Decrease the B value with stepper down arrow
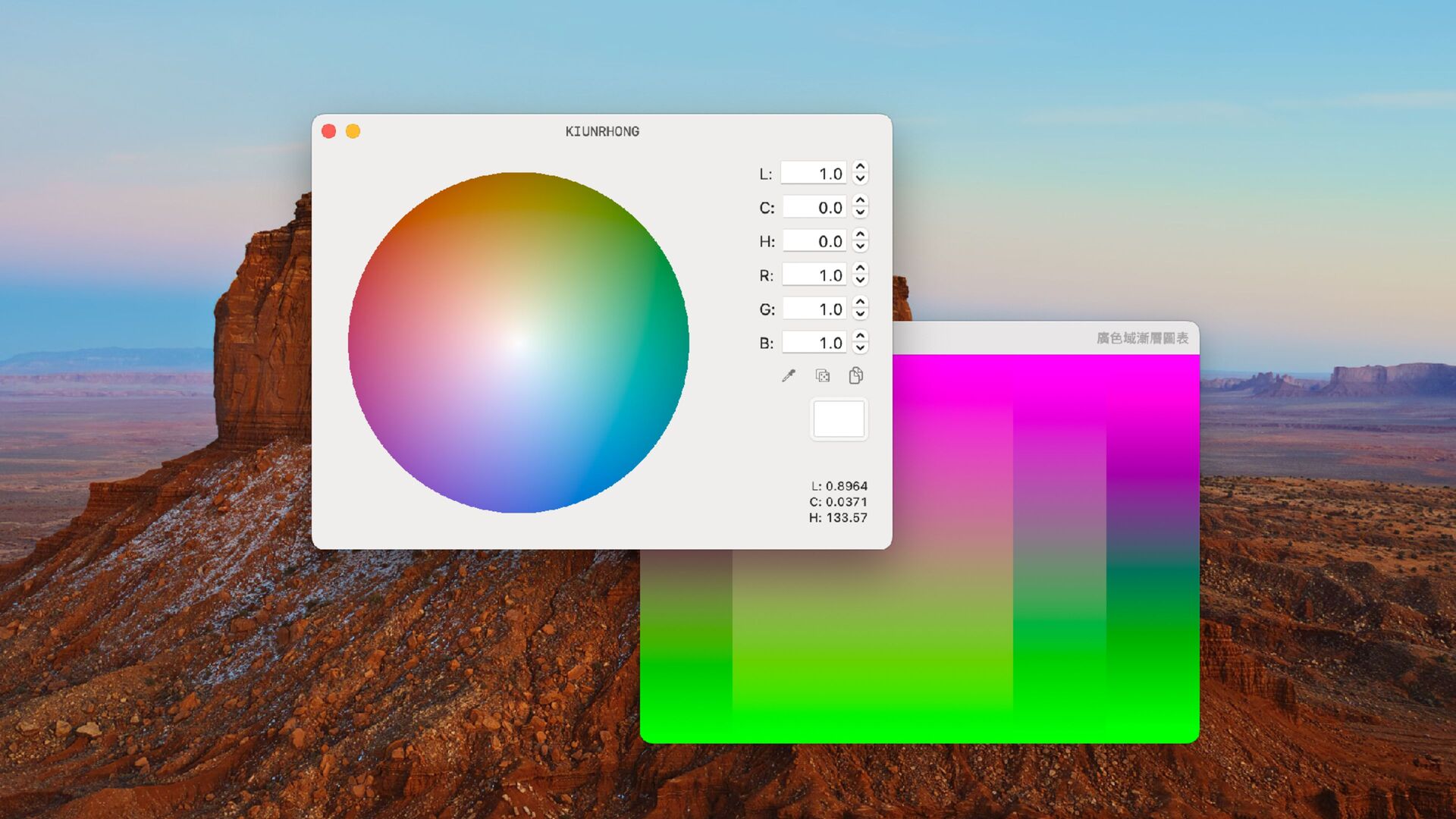1456x819 pixels. 860,349
